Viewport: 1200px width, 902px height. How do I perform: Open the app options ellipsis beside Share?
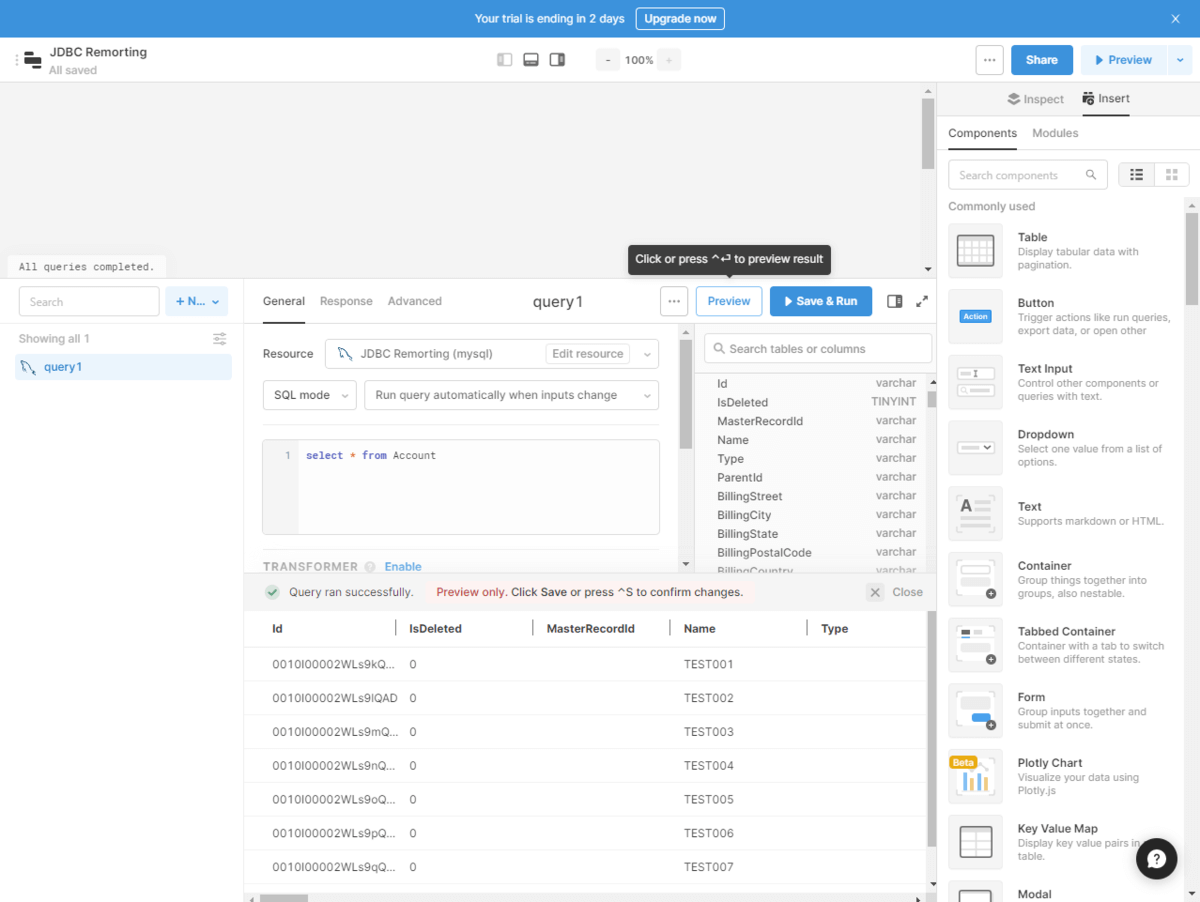989,60
